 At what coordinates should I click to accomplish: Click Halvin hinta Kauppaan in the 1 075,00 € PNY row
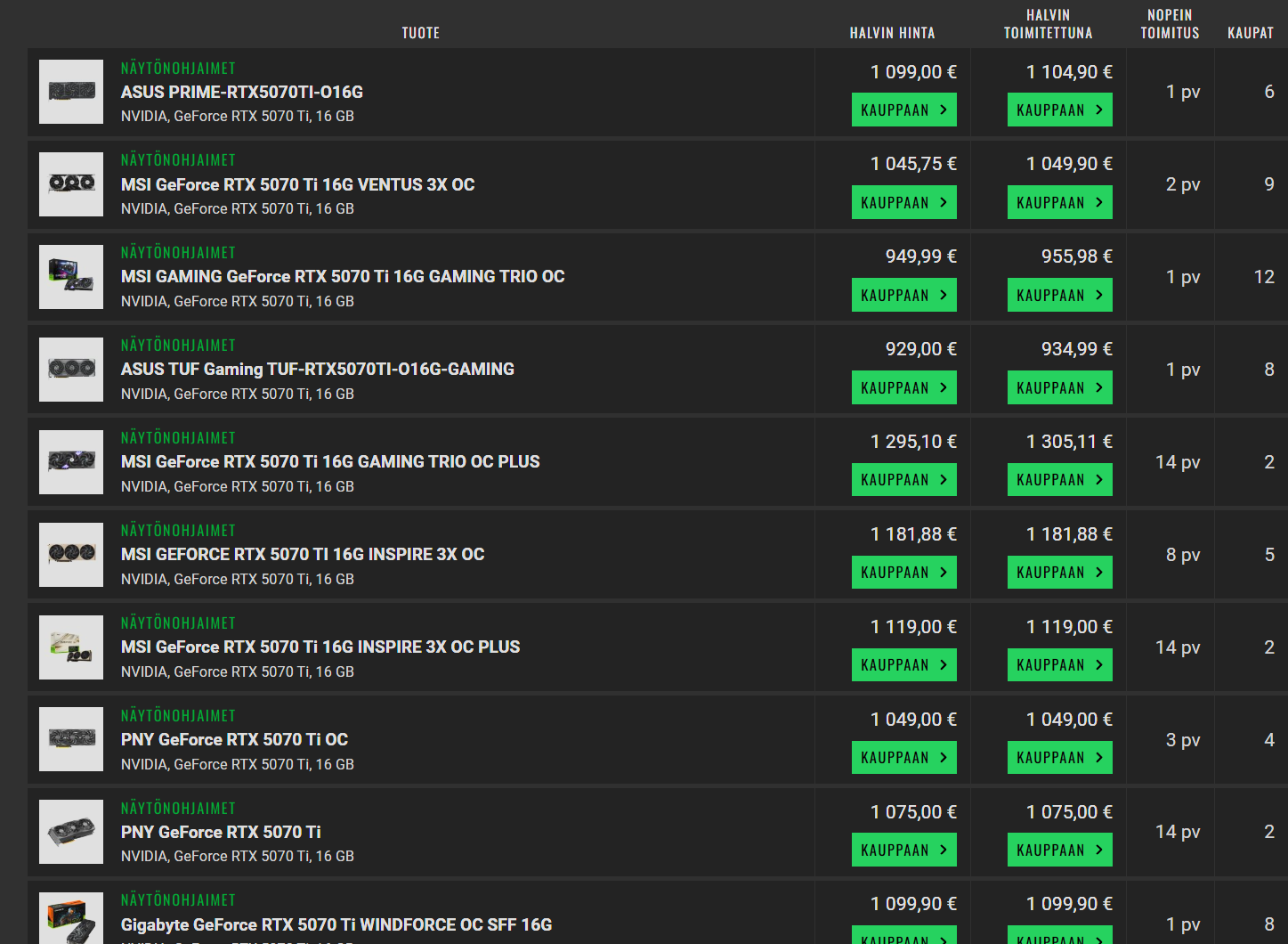(x=904, y=850)
